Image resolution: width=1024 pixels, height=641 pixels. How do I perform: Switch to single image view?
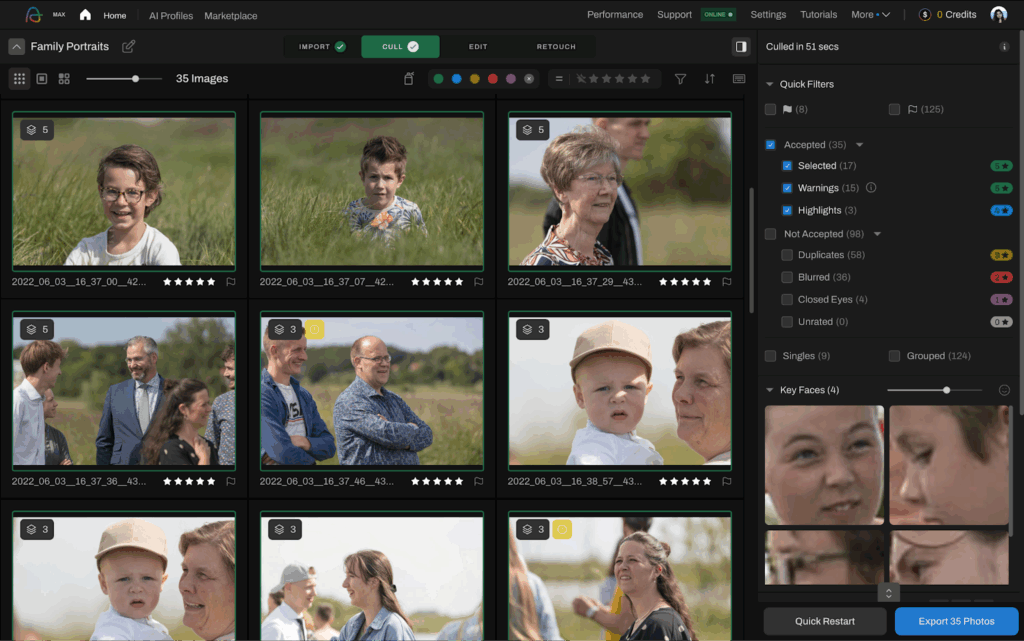[x=42, y=78]
